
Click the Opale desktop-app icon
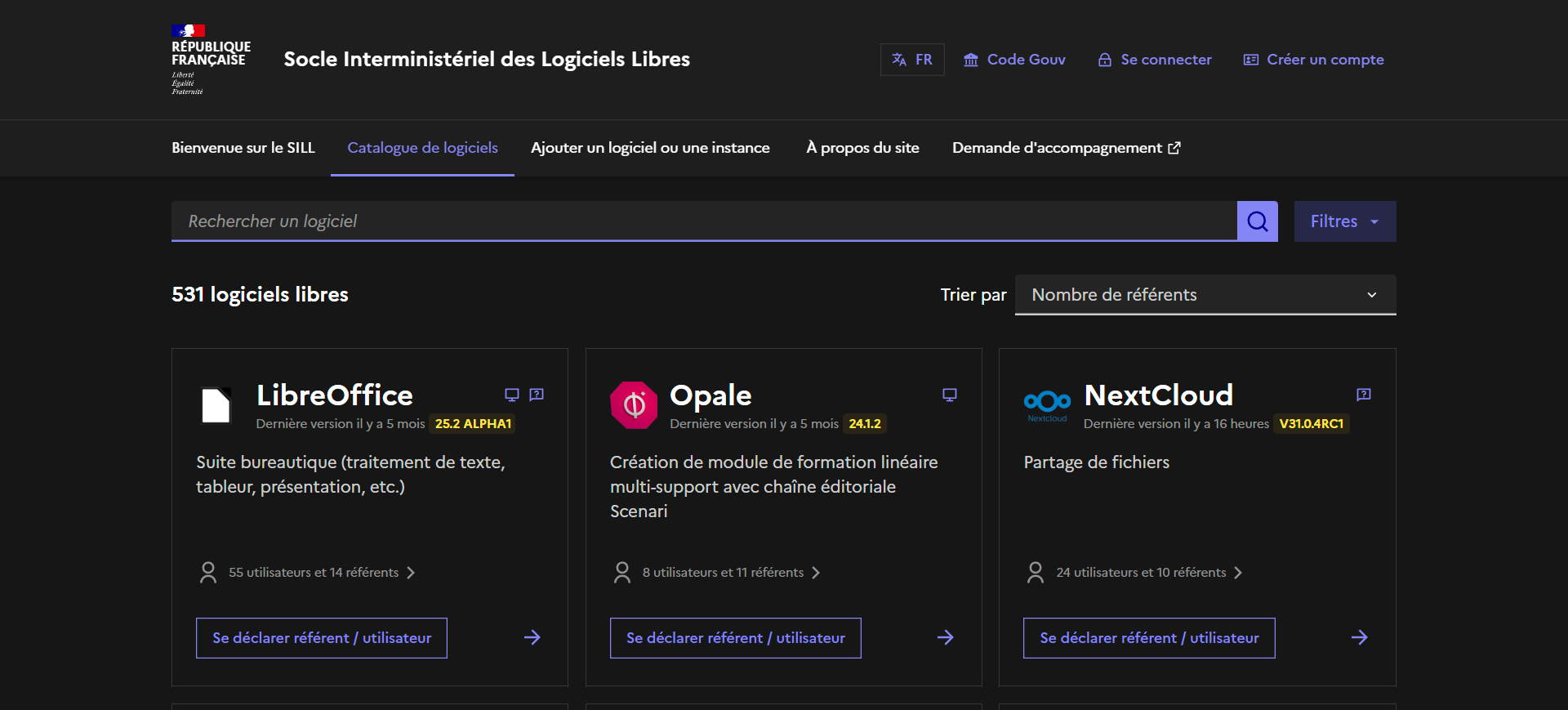click(x=950, y=395)
